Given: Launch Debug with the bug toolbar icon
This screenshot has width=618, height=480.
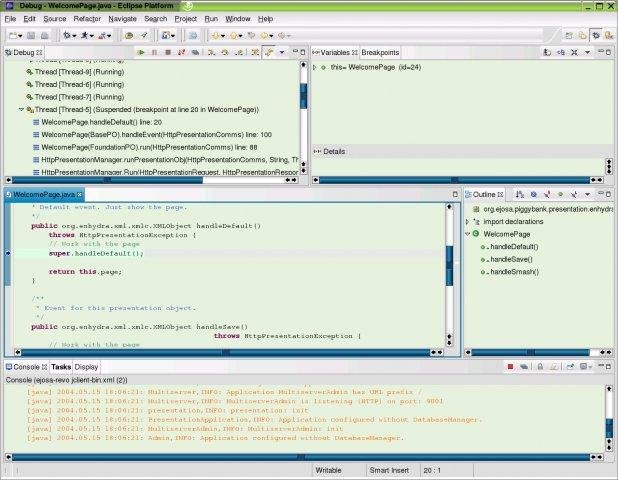Looking at the screenshot, I should 67,35.
